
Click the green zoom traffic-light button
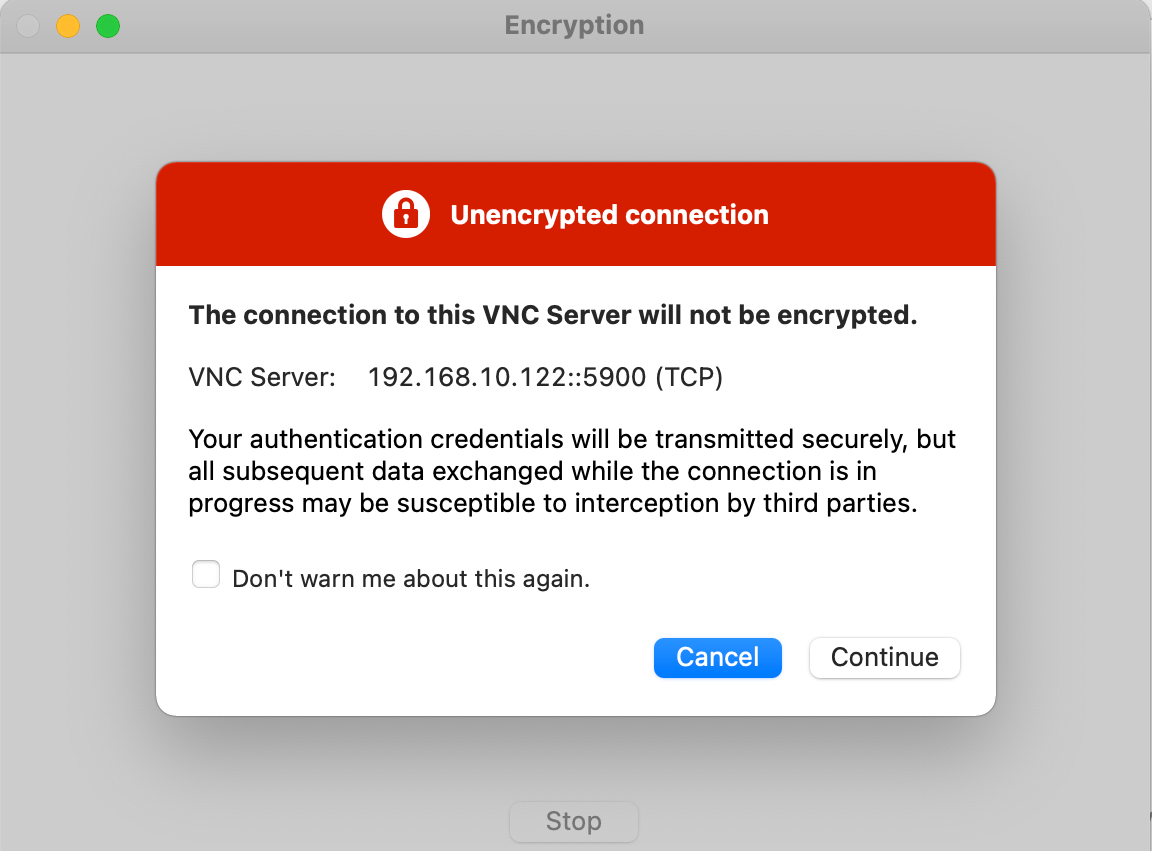[x=107, y=26]
